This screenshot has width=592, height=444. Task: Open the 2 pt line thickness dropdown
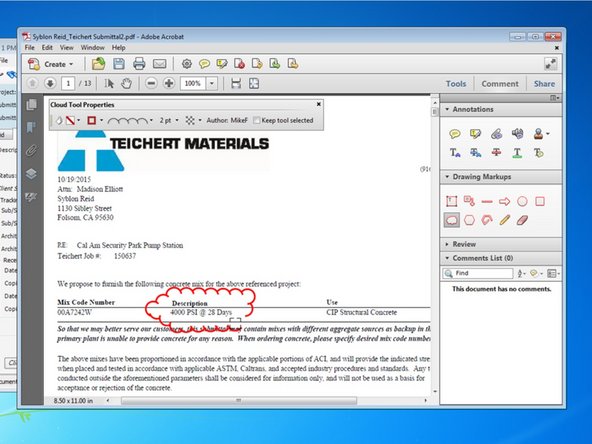point(168,120)
